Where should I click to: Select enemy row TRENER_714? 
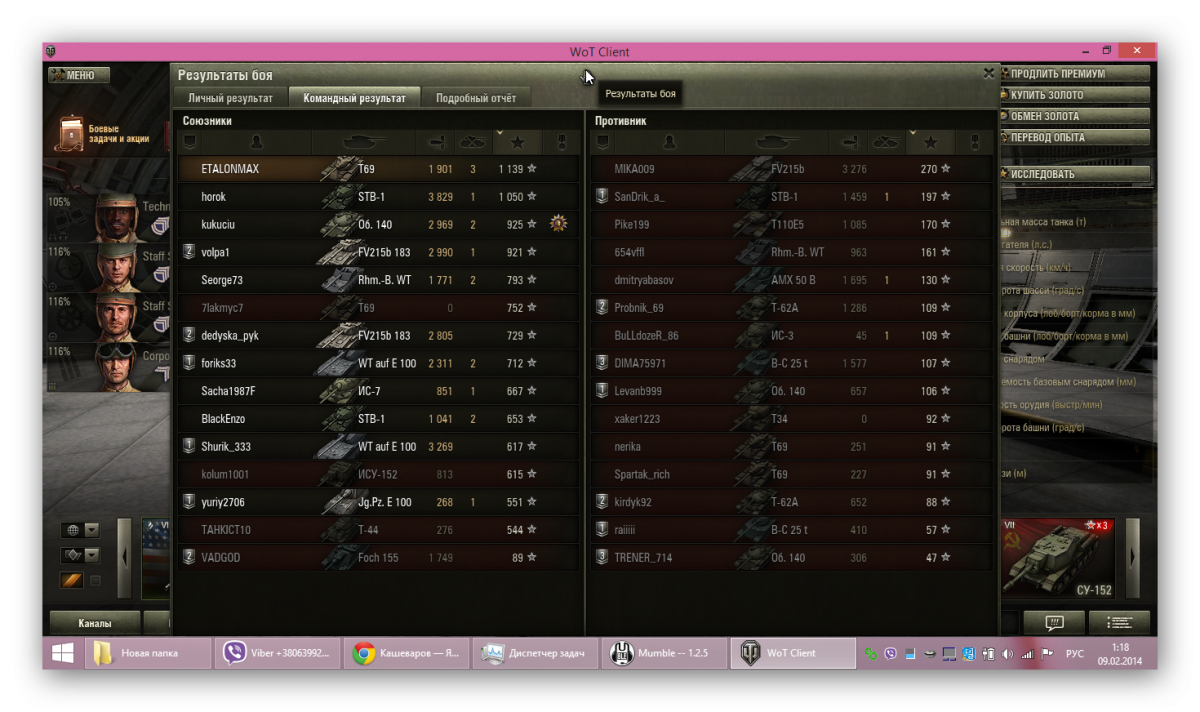[x=792, y=558]
